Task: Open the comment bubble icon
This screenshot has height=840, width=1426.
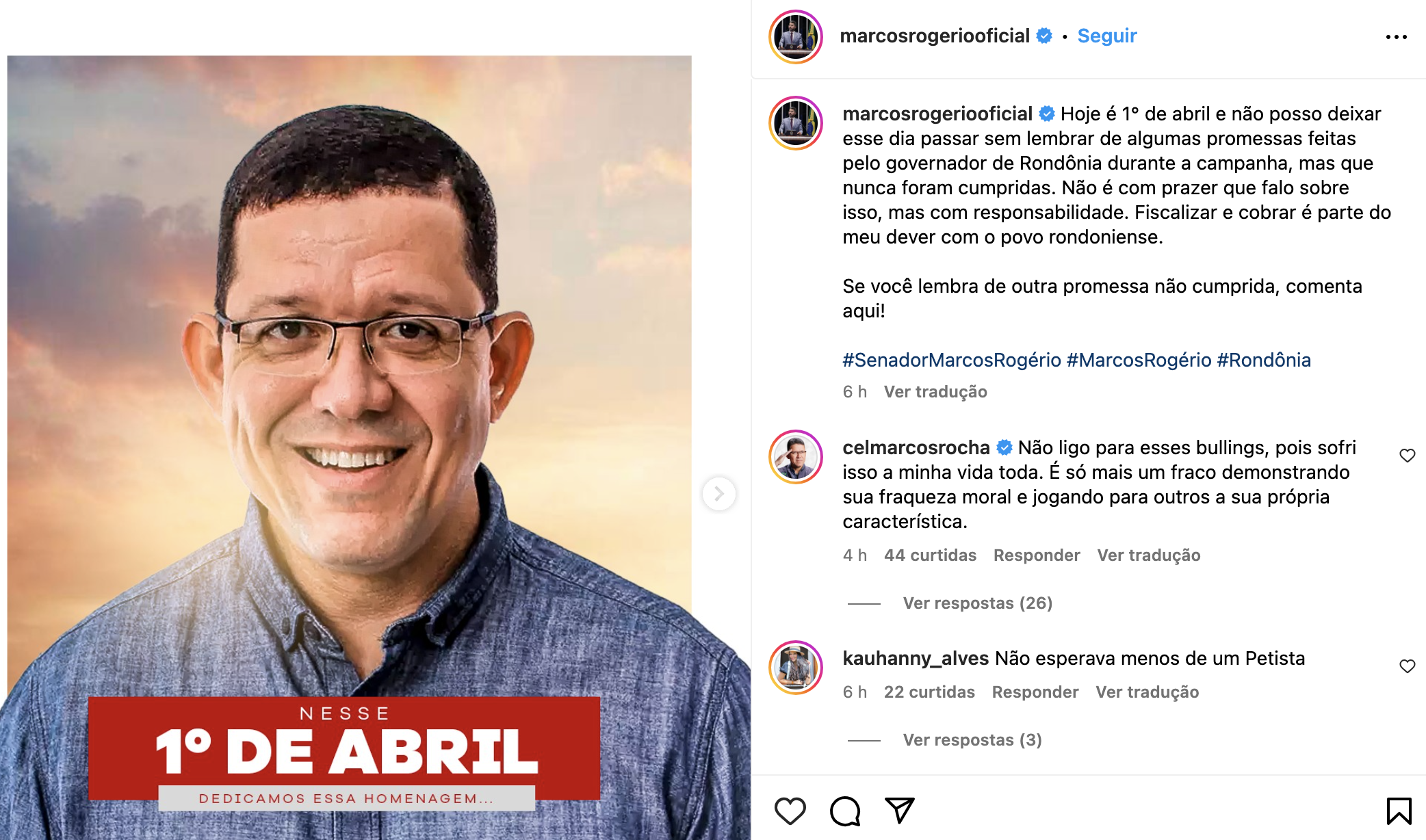Action: coord(845,811)
